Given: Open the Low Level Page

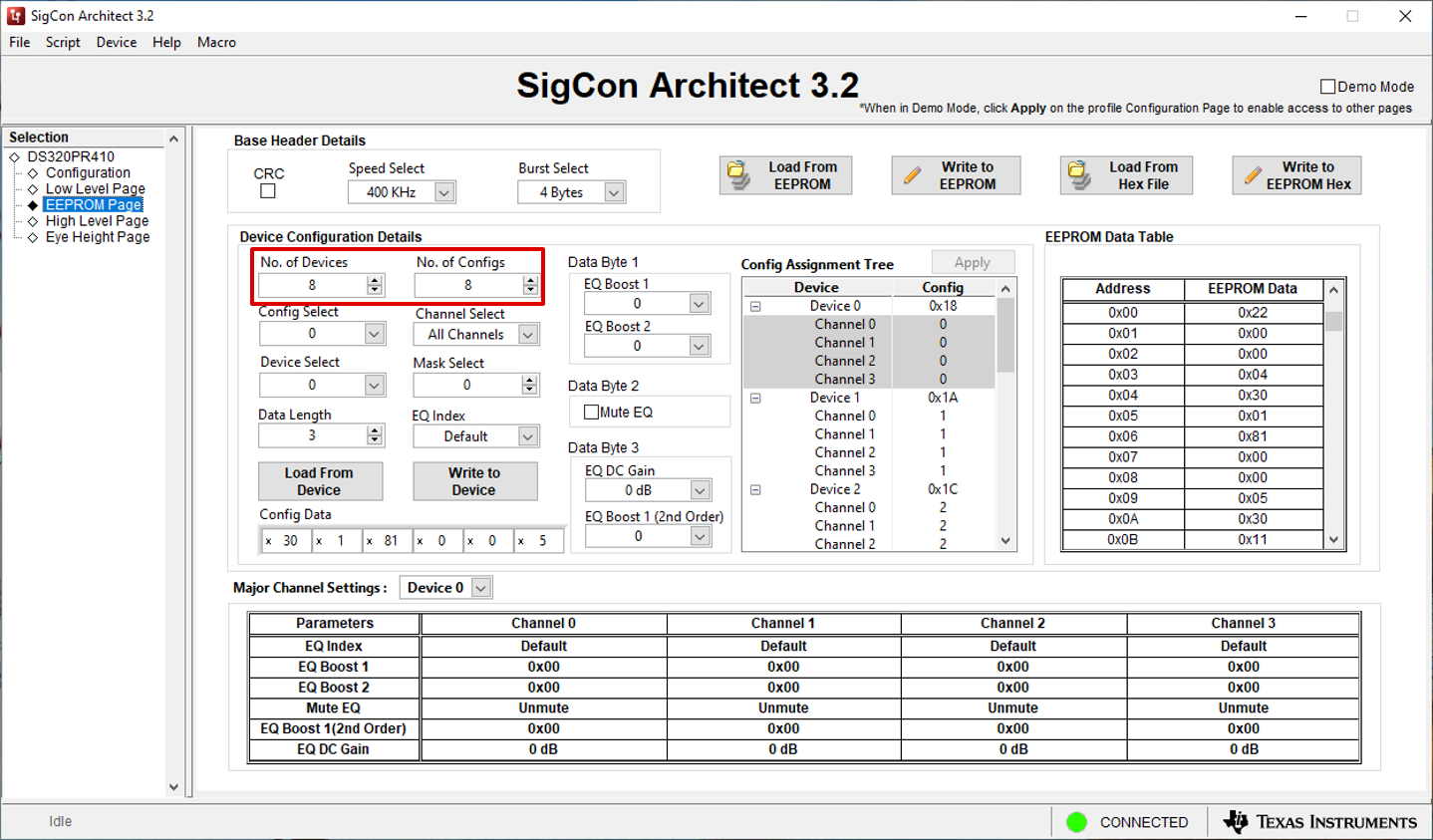Looking at the screenshot, I should point(96,188).
